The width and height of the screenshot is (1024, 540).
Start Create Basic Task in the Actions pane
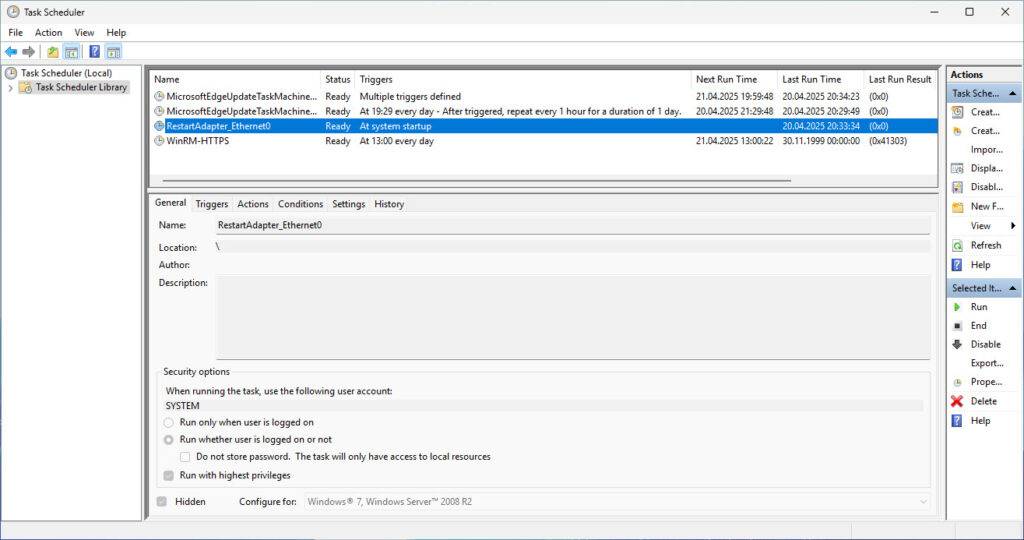pos(985,112)
